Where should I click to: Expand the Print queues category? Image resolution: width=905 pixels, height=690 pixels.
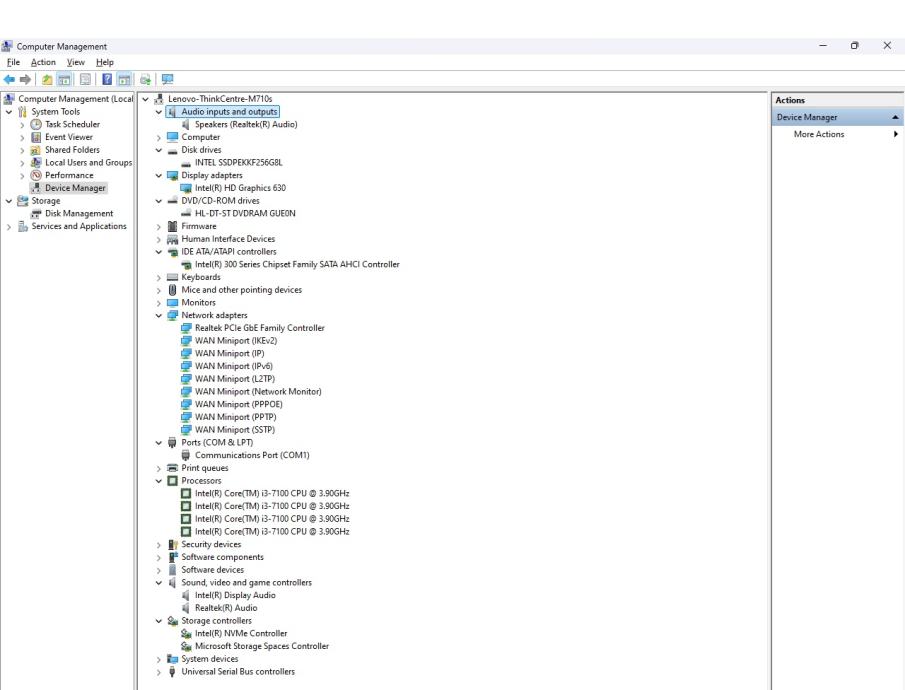[x=159, y=468]
